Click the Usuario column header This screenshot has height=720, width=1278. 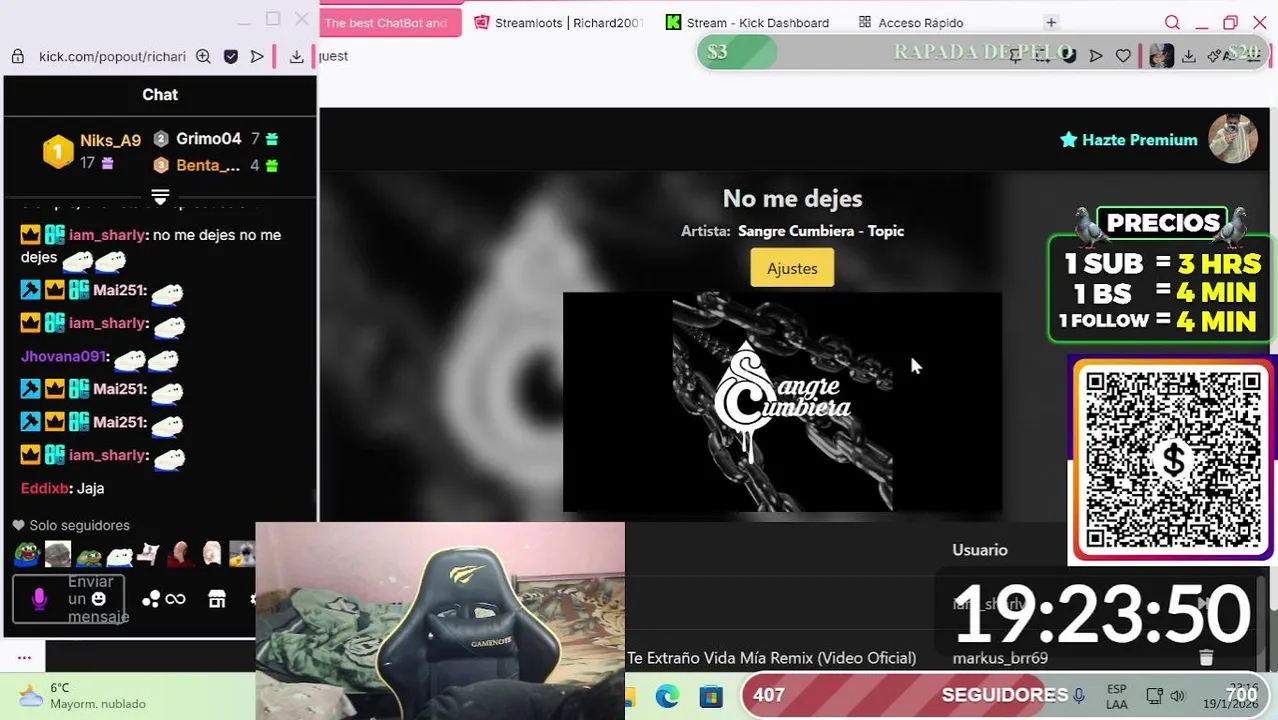(x=980, y=550)
